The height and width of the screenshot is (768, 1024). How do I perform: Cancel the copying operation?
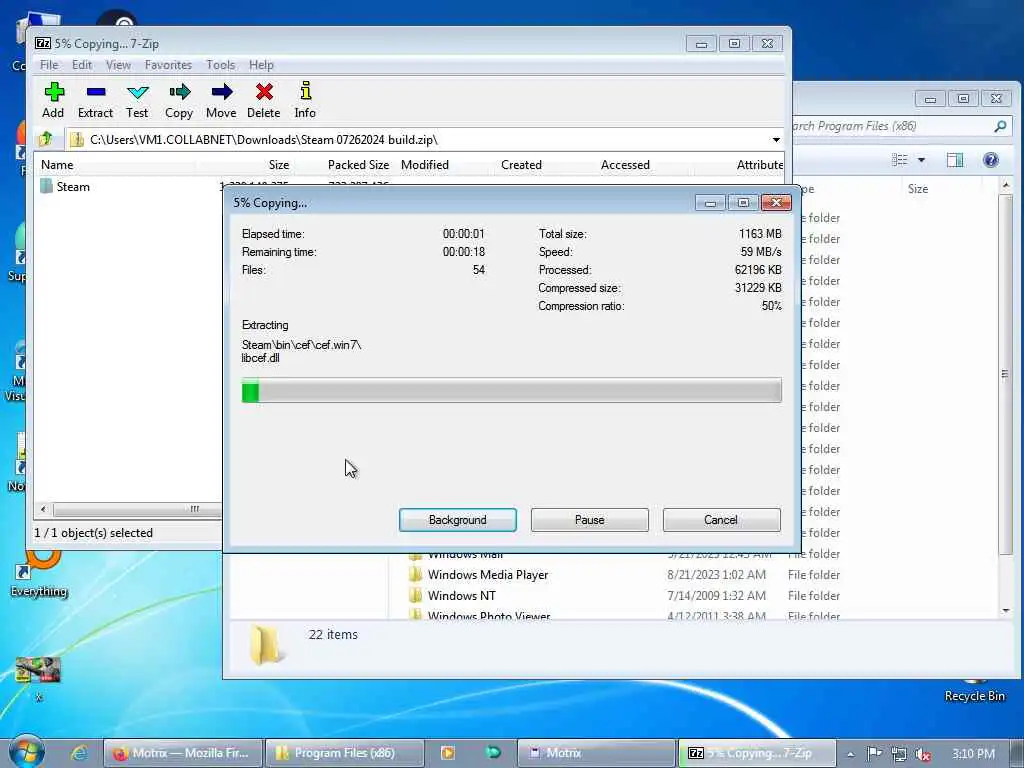point(722,520)
